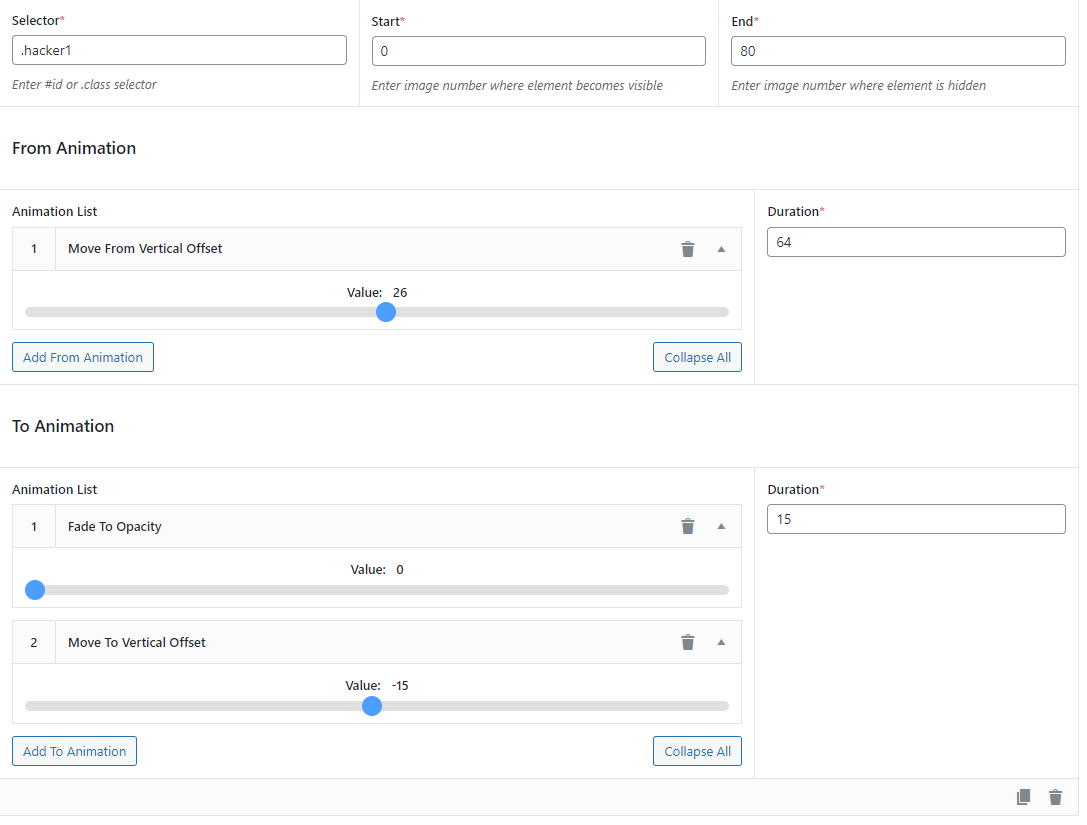Click the number 2 of Move To item
The image size is (1087, 825).
pos(34,643)
